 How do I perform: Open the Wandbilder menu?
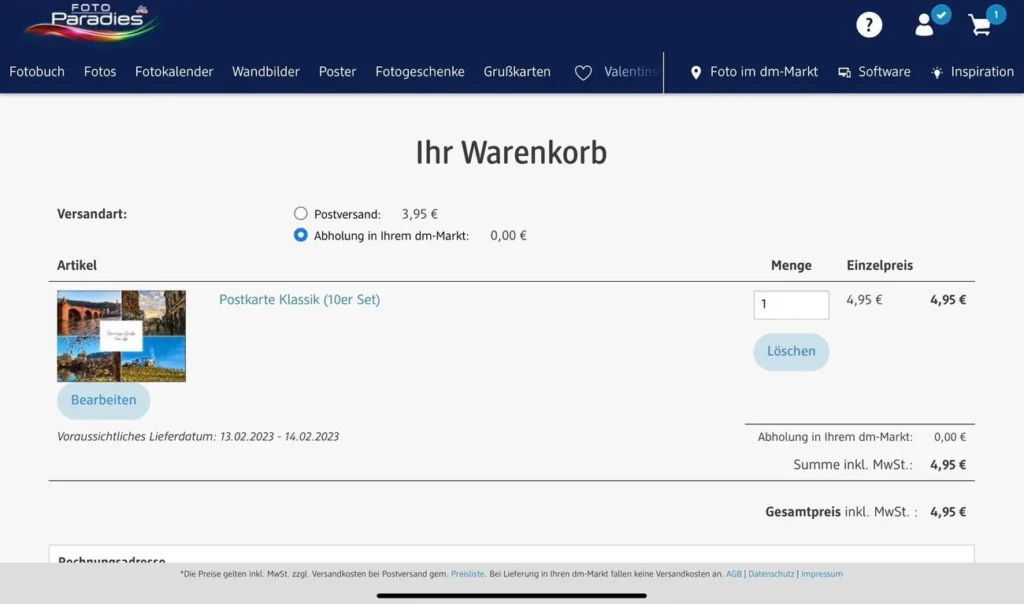click(266, 72)
